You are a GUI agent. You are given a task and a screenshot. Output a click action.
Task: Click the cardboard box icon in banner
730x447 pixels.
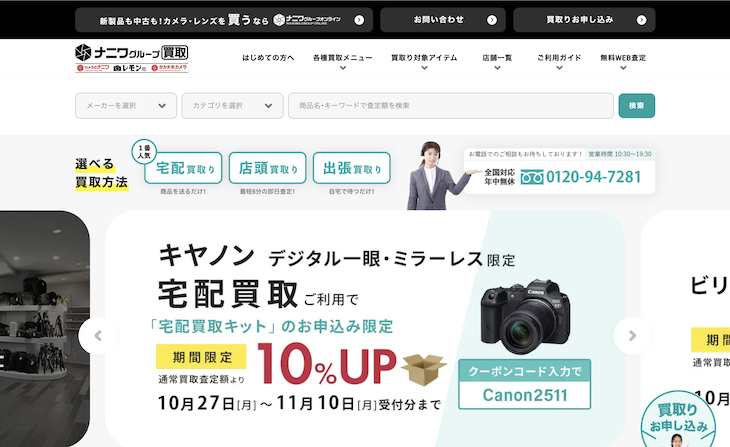click(x=424, y=370)
